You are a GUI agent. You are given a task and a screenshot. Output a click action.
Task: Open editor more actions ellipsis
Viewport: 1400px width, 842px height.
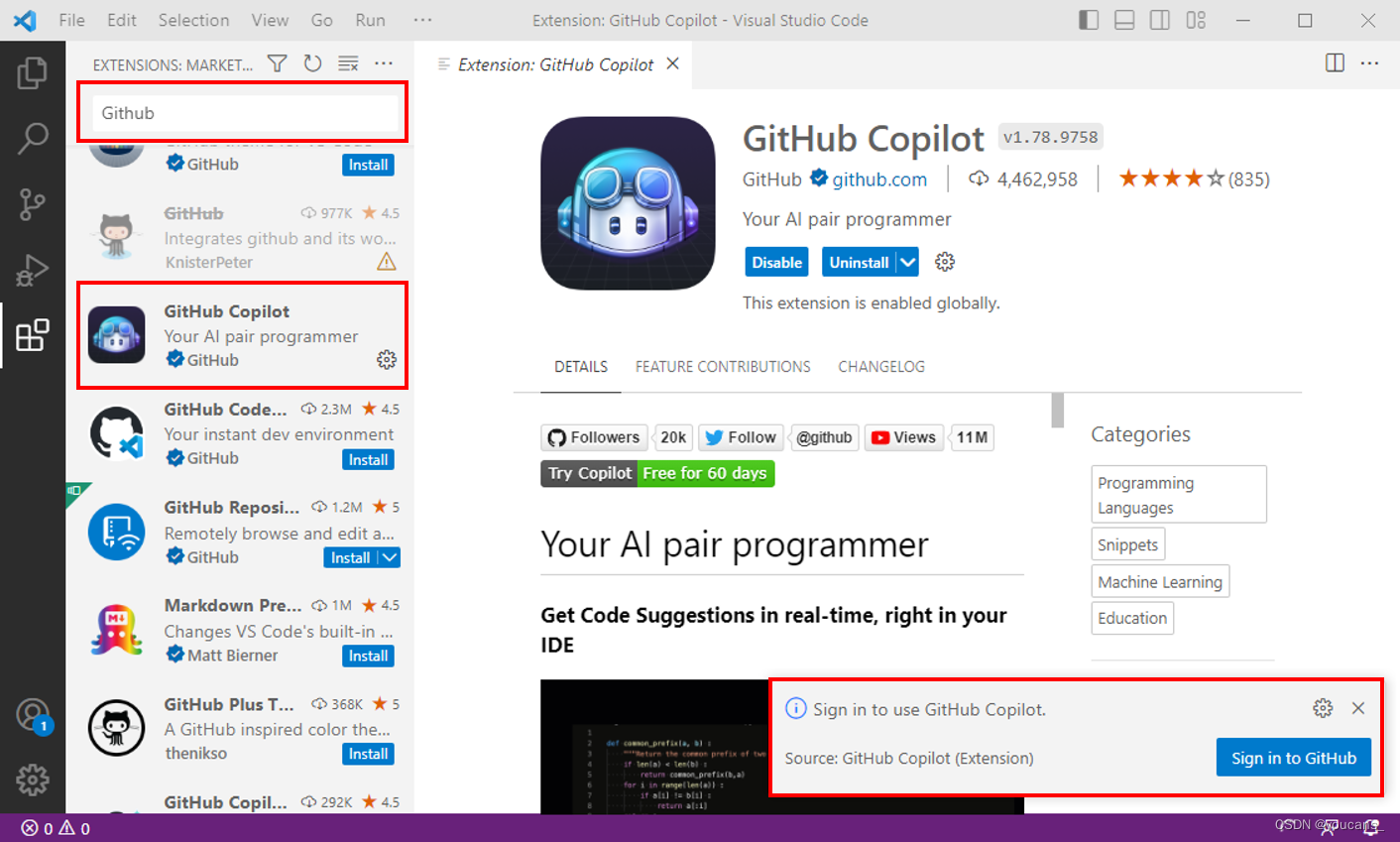(x=1370, y=63)
